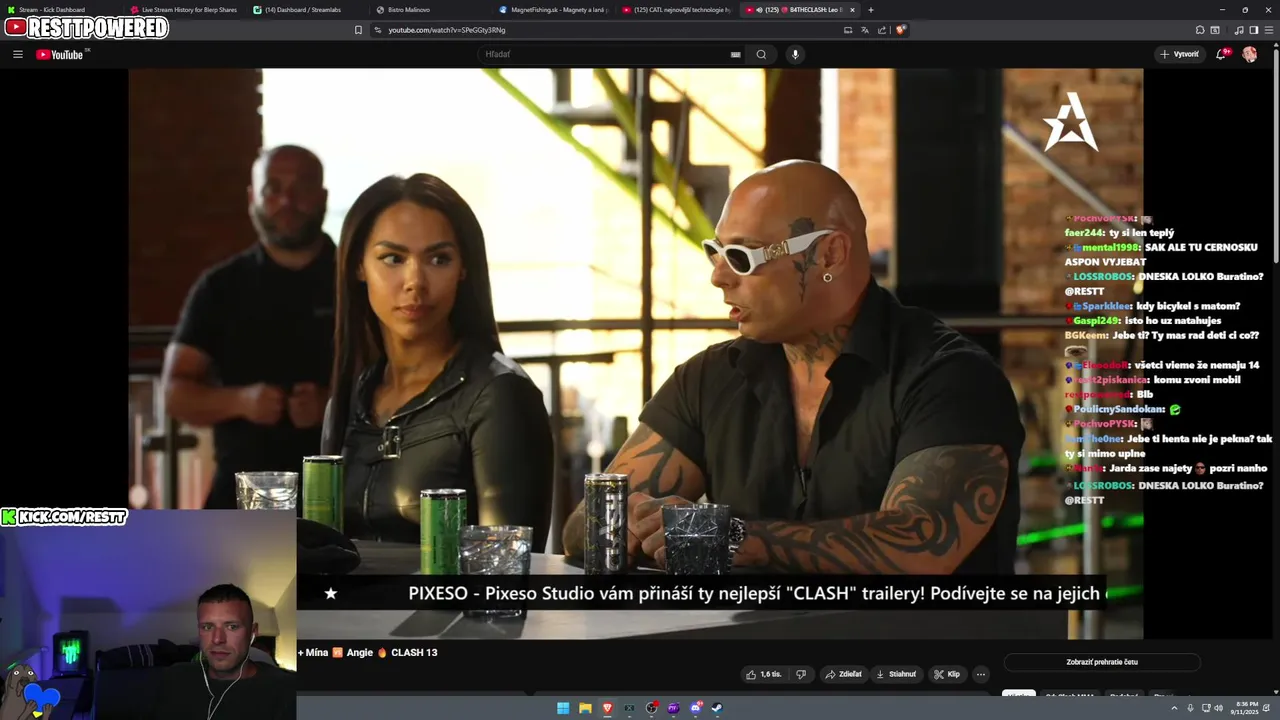Go to the YouTube home logo

pyautogui.click(x=61, y=54)
